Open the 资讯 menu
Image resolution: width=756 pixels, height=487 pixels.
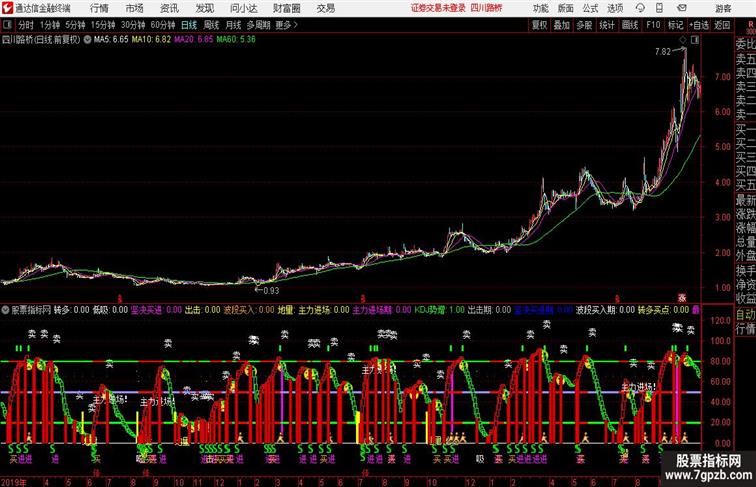(169, 8)
